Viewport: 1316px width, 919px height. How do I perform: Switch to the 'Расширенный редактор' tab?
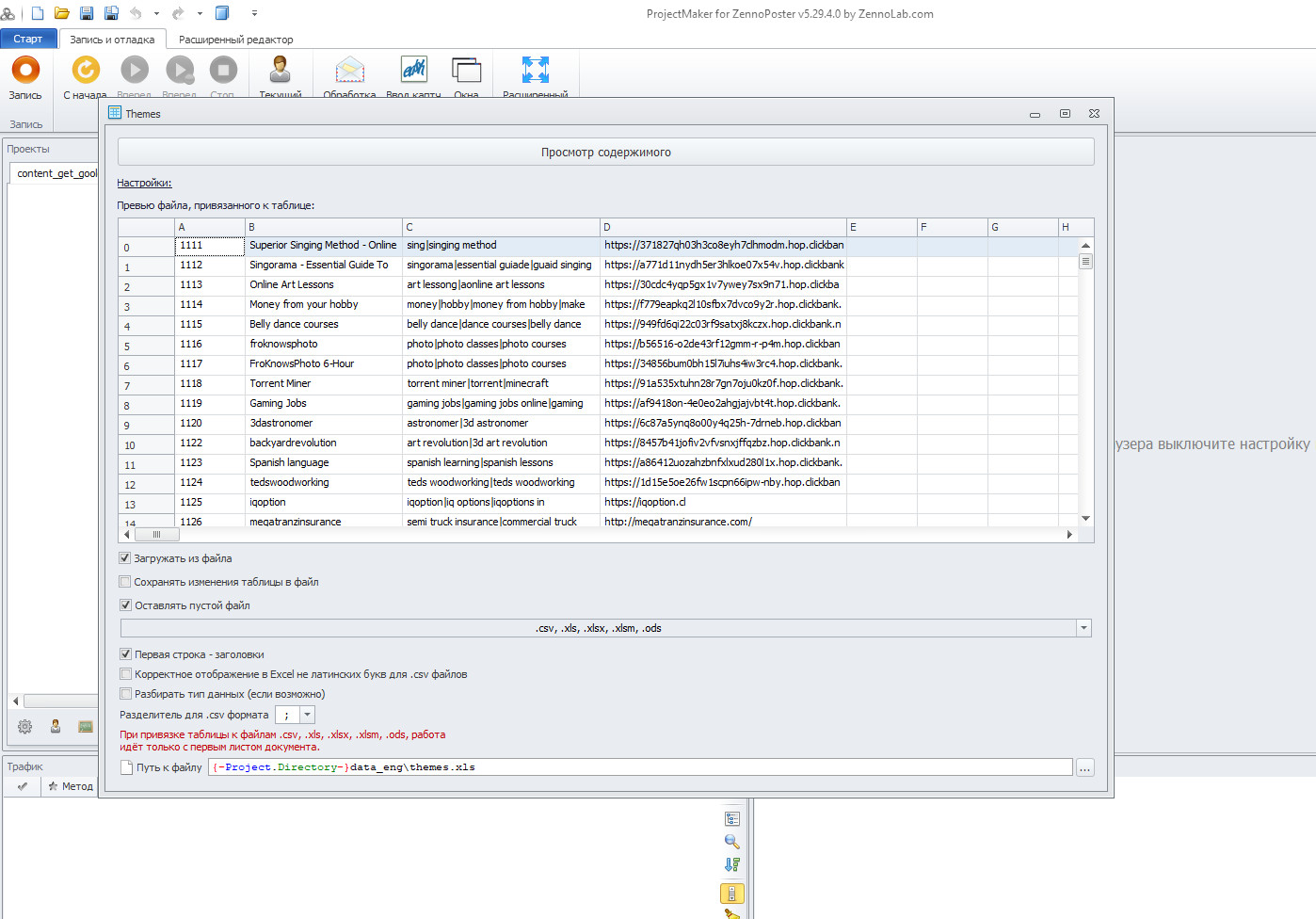coord(235,40)
